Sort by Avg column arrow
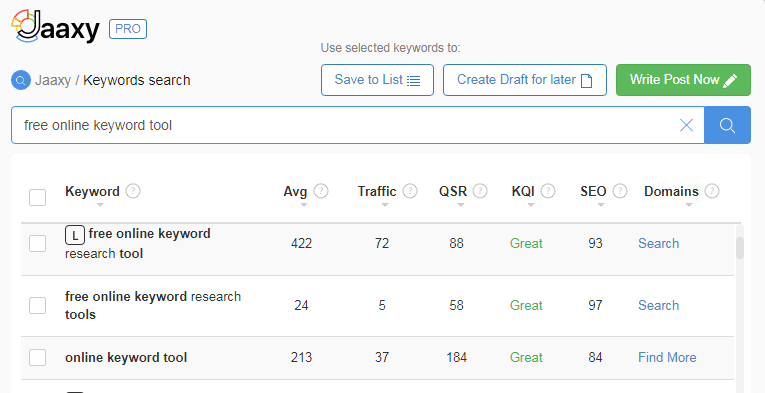Image resolution: width=765 pixels, height=393 pixels. (x=303, y=205)
